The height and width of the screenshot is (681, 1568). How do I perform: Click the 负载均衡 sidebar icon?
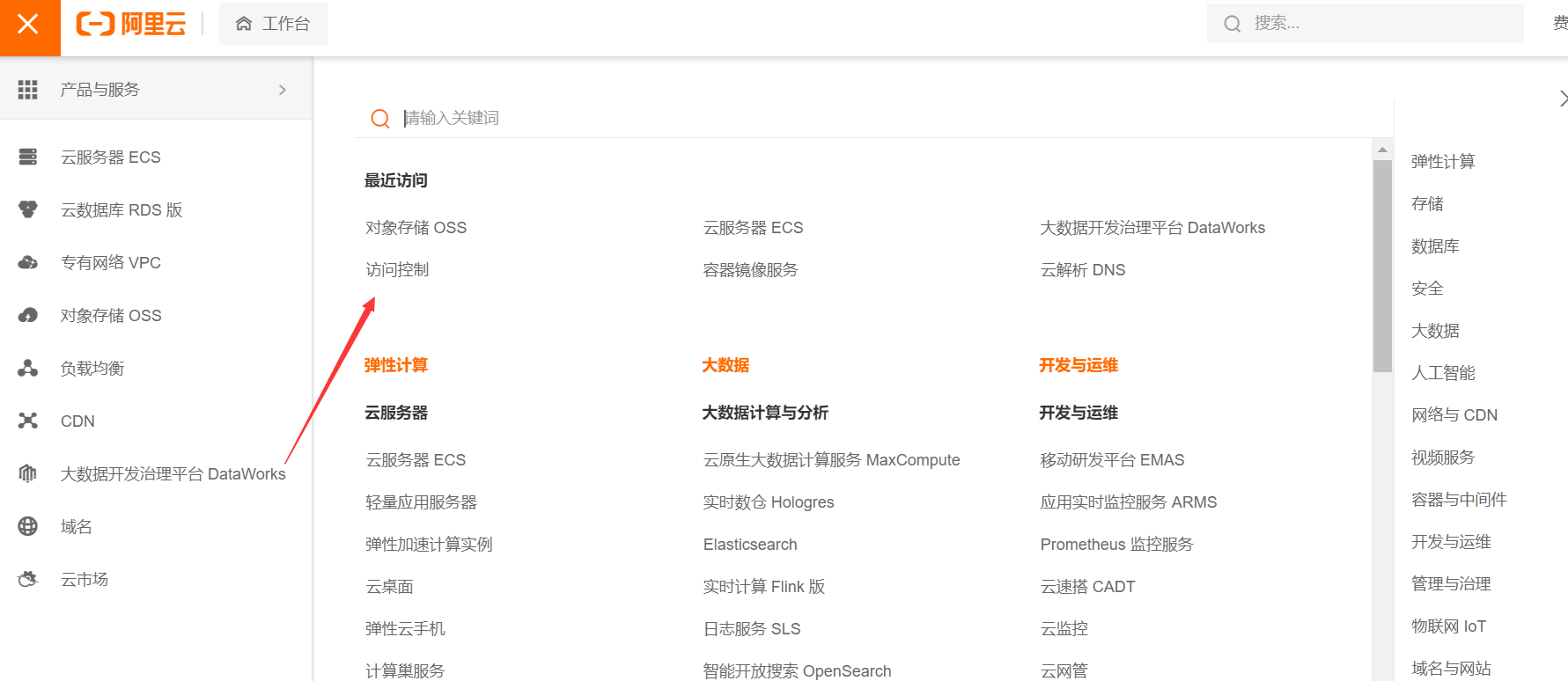point(28,369)
